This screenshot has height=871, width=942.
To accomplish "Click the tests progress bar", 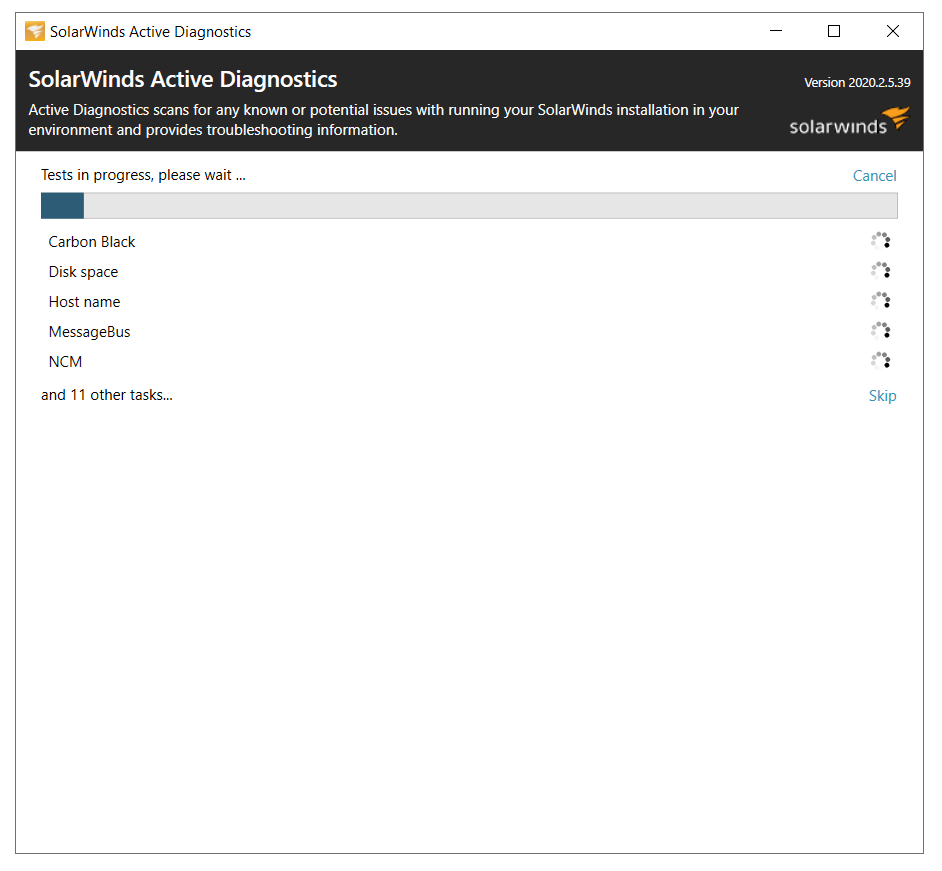I will [469, 206].
